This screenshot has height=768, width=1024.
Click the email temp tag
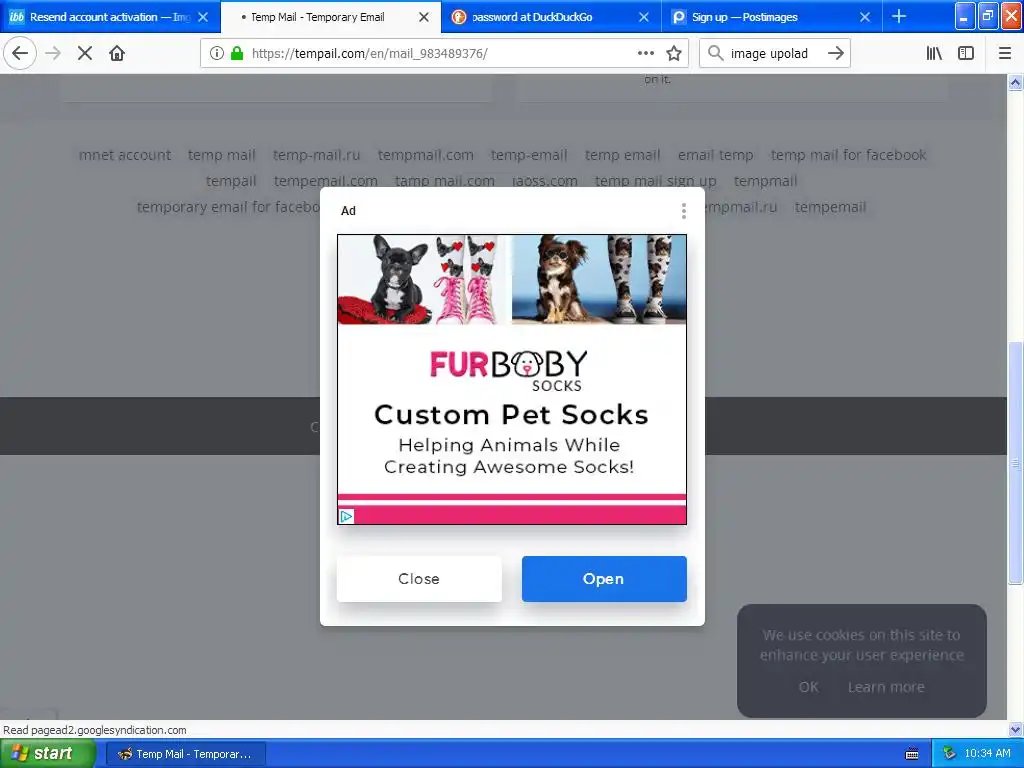[716, 155]
